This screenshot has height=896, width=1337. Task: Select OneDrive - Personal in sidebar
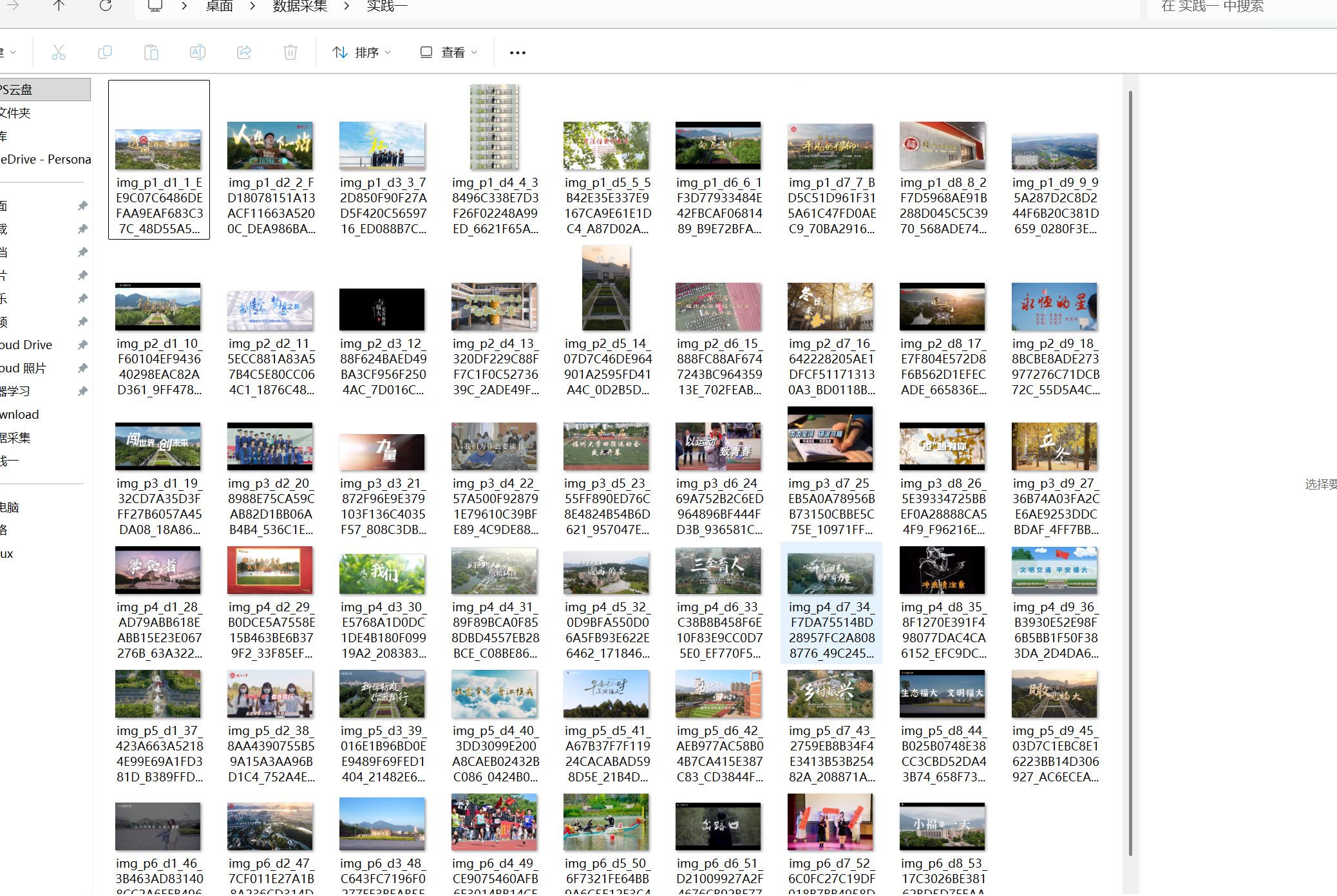point(45,159)
